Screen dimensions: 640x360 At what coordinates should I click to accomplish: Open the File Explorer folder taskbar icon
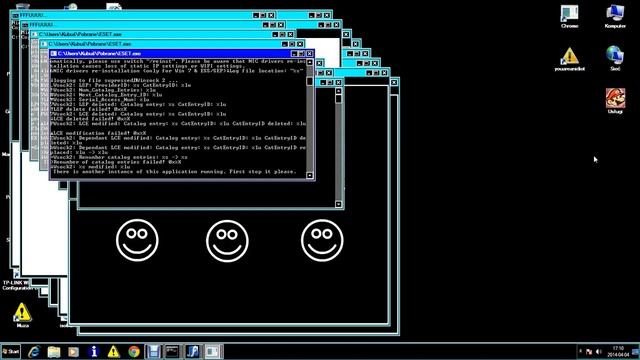pos(53,351)
